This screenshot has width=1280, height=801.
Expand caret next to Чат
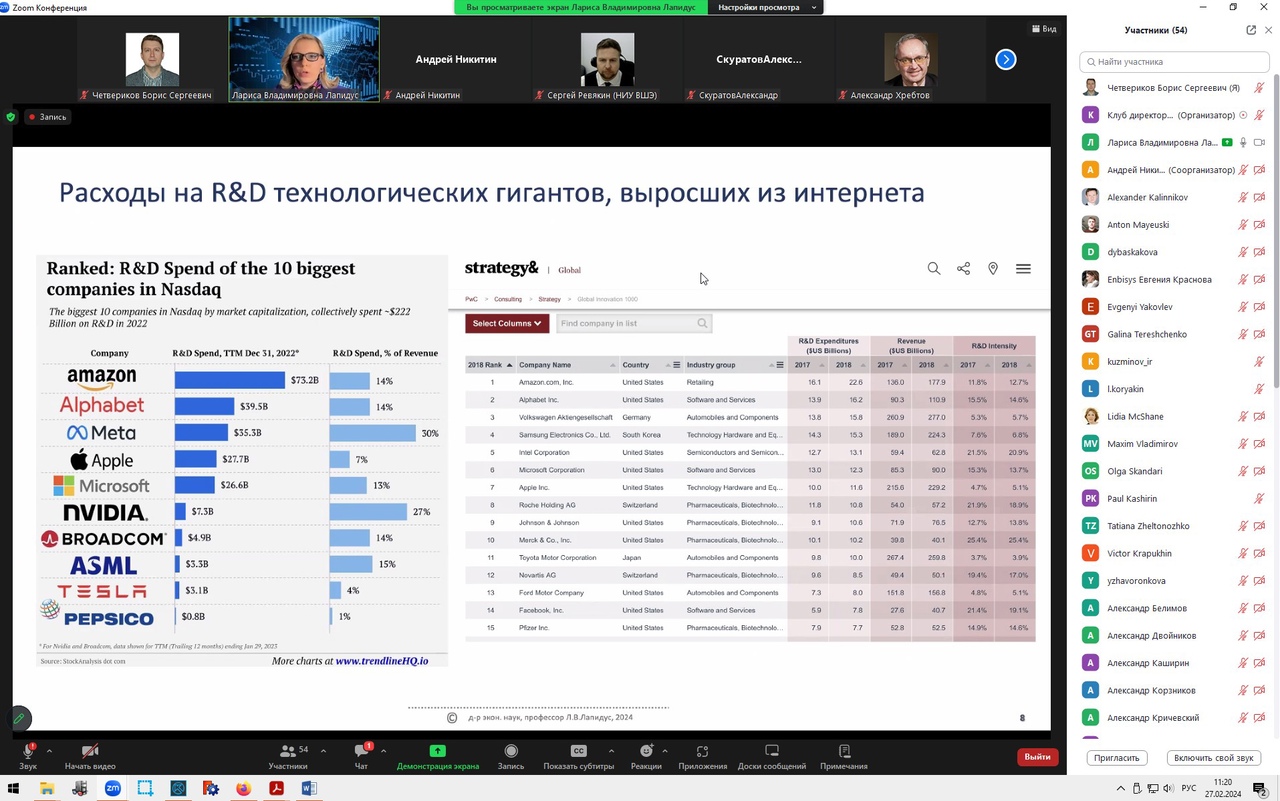383,751
